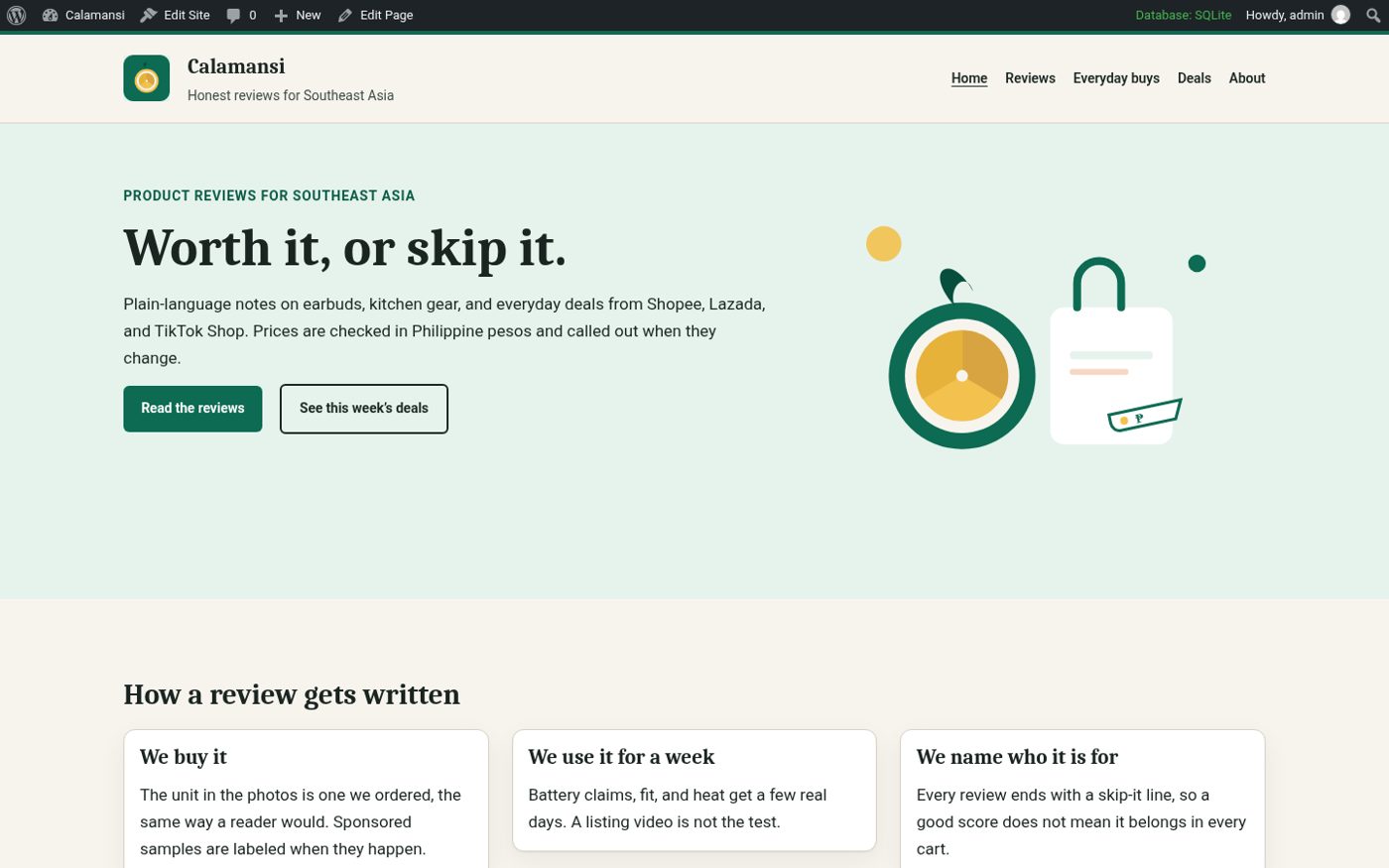Click the "Worth it, or skip it." headline

pyautogui.click(x=345, y=248)
